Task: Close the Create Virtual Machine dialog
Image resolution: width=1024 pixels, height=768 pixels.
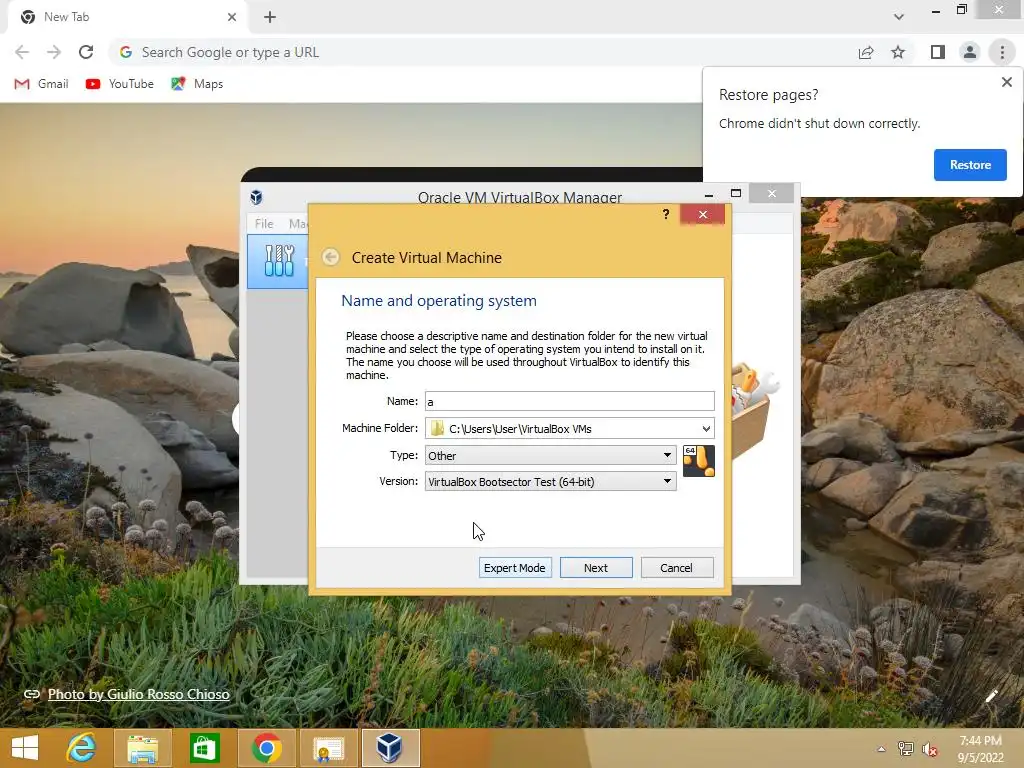Action: coord(703,214)
